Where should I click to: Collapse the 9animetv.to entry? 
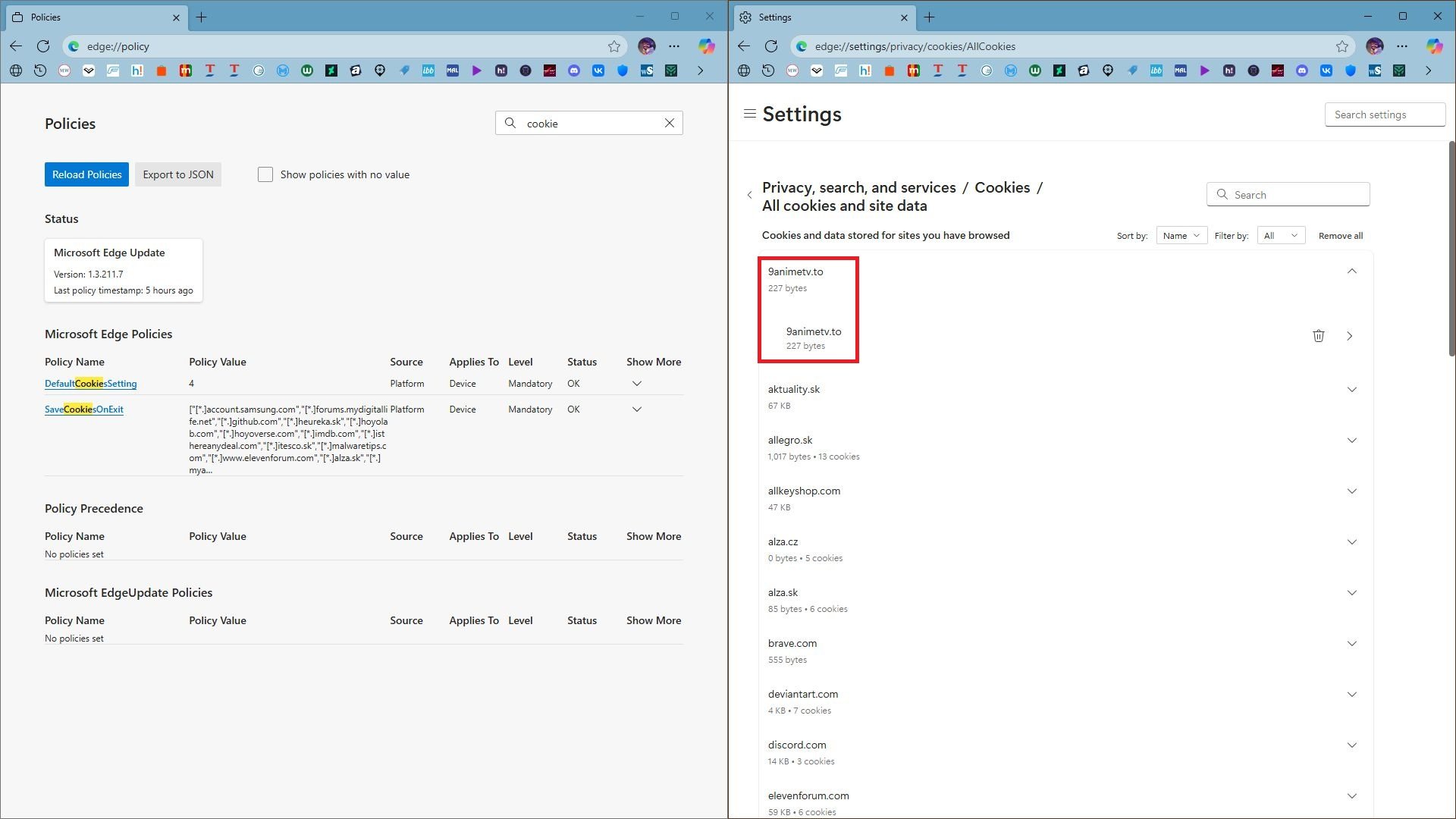[x=1352, y=271]
